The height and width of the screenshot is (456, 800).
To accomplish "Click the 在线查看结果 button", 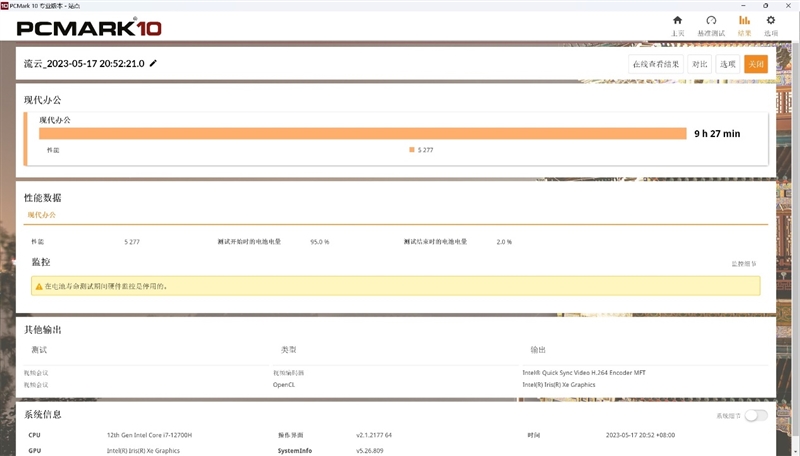I will [x=656, y=64].
